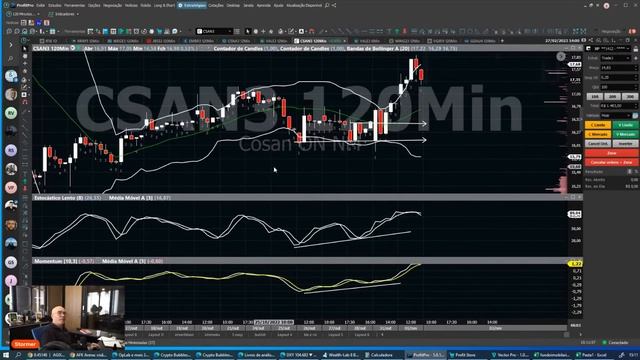
Task: Switch to the active CSAN3 120Min chart tab
Action: tap(320, 41)
